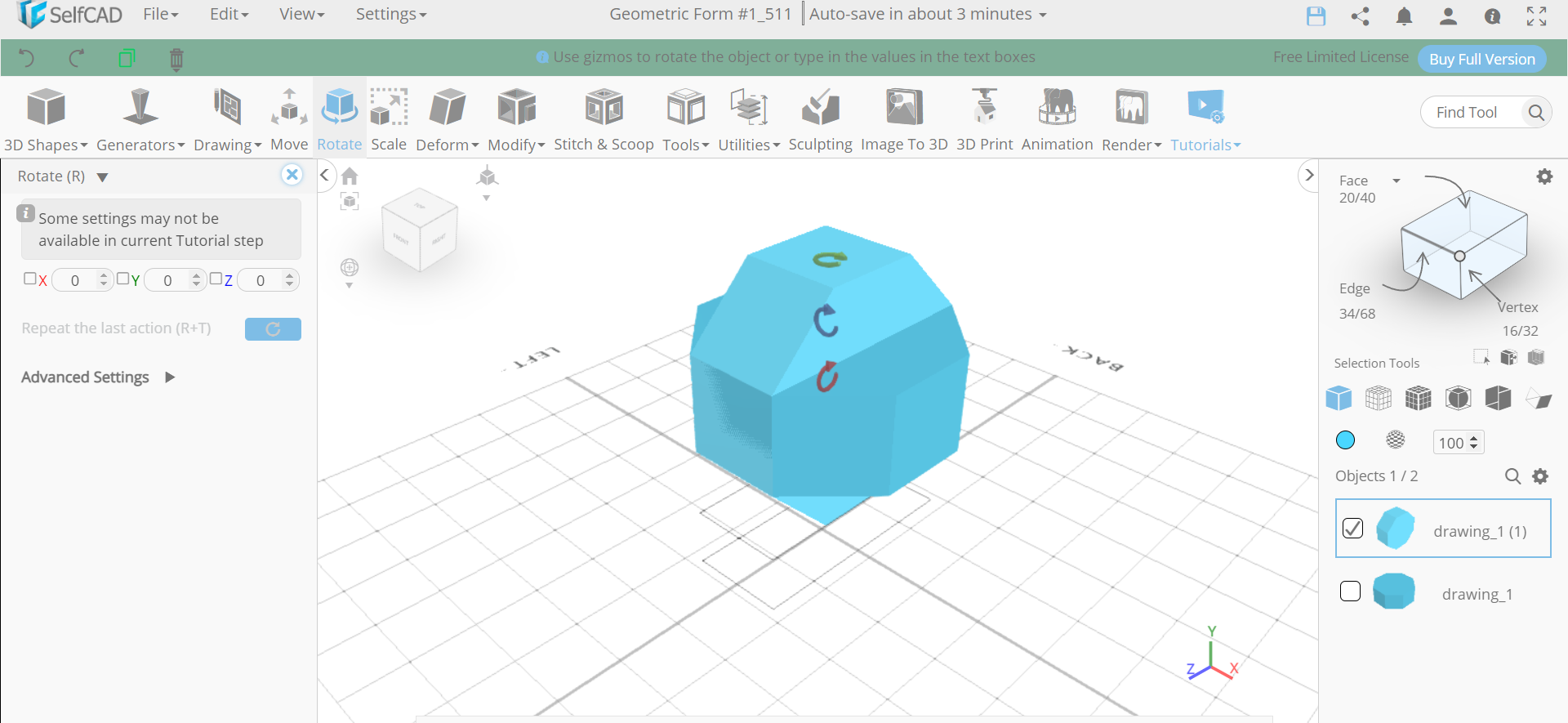1568x723 pixels.
Task: Click the blue object color swatch
Action: pos(1345,440)
